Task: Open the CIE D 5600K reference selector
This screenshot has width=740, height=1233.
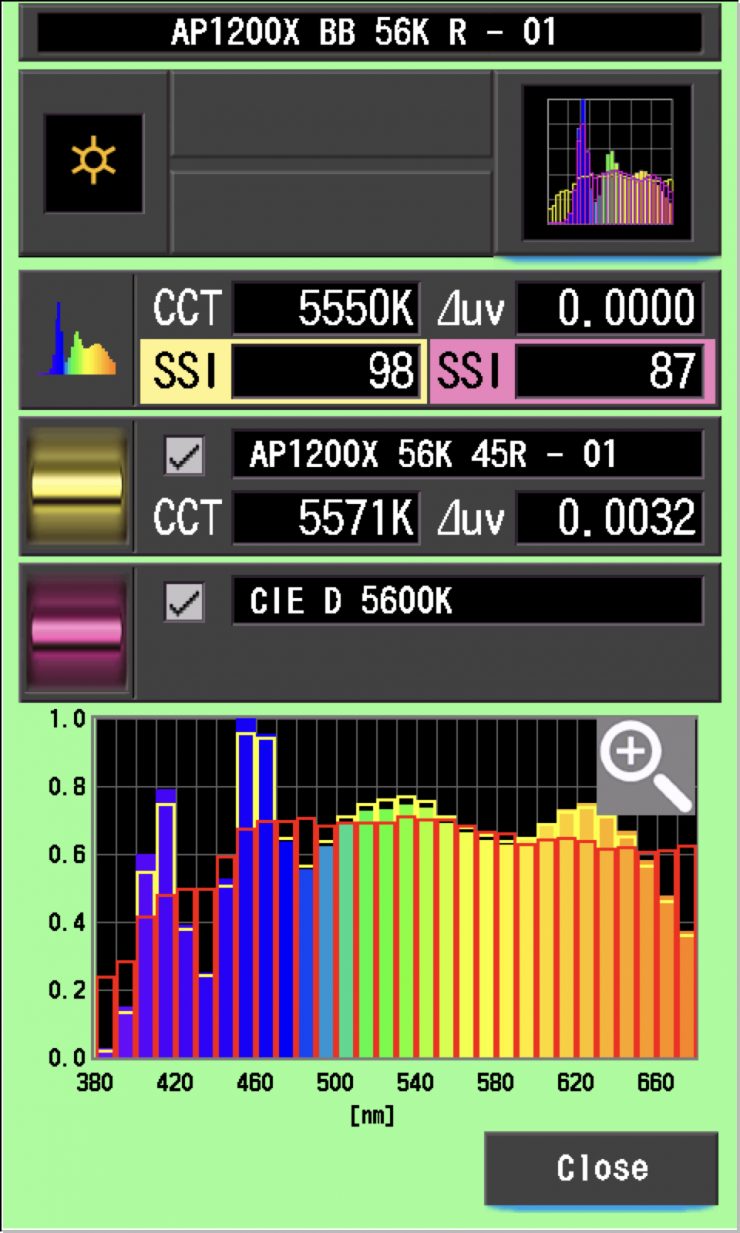Action: pos(467,601)
